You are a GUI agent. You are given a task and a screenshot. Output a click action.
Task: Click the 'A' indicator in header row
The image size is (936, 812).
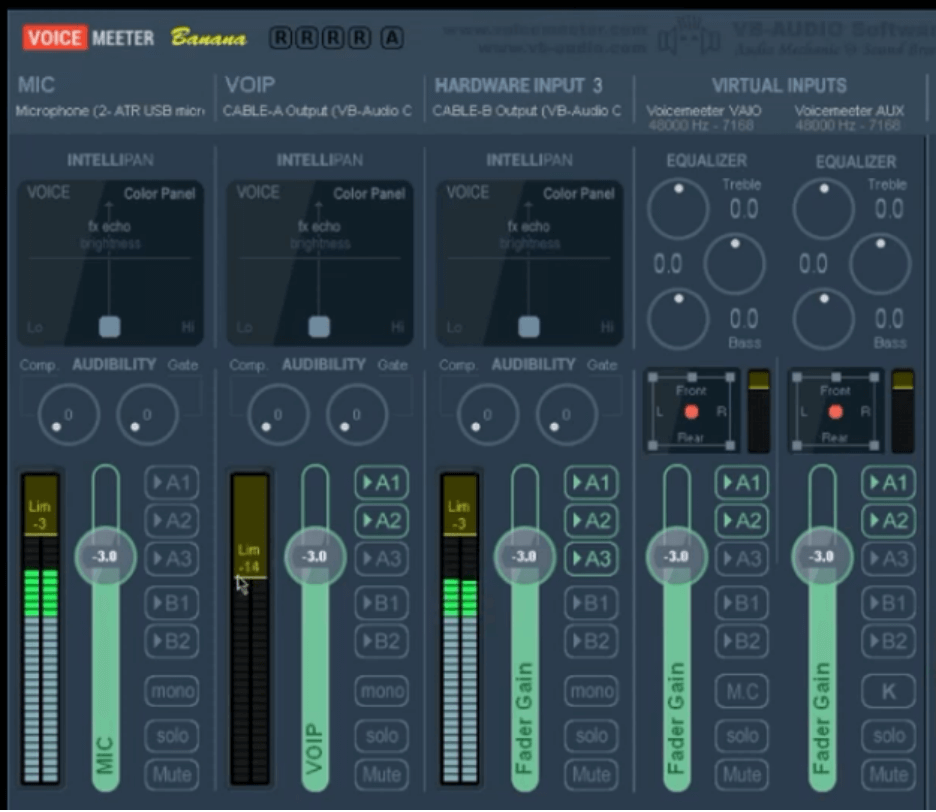point(392,38)
